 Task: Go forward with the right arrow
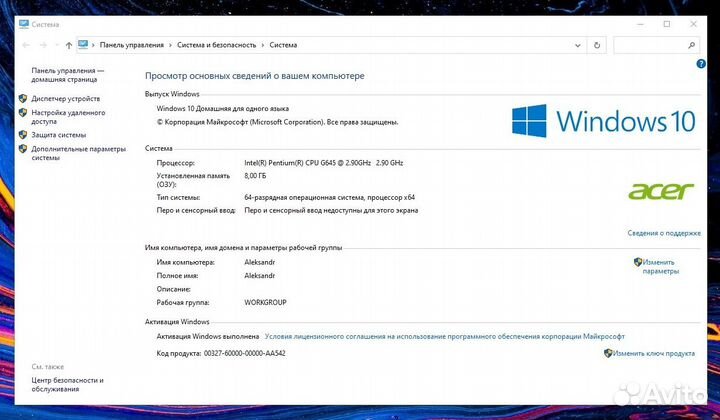[x=43, y=45]
